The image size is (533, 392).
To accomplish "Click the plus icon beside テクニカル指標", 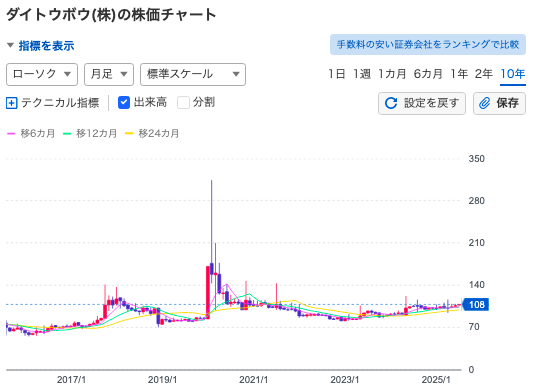I will click(12, 103).
